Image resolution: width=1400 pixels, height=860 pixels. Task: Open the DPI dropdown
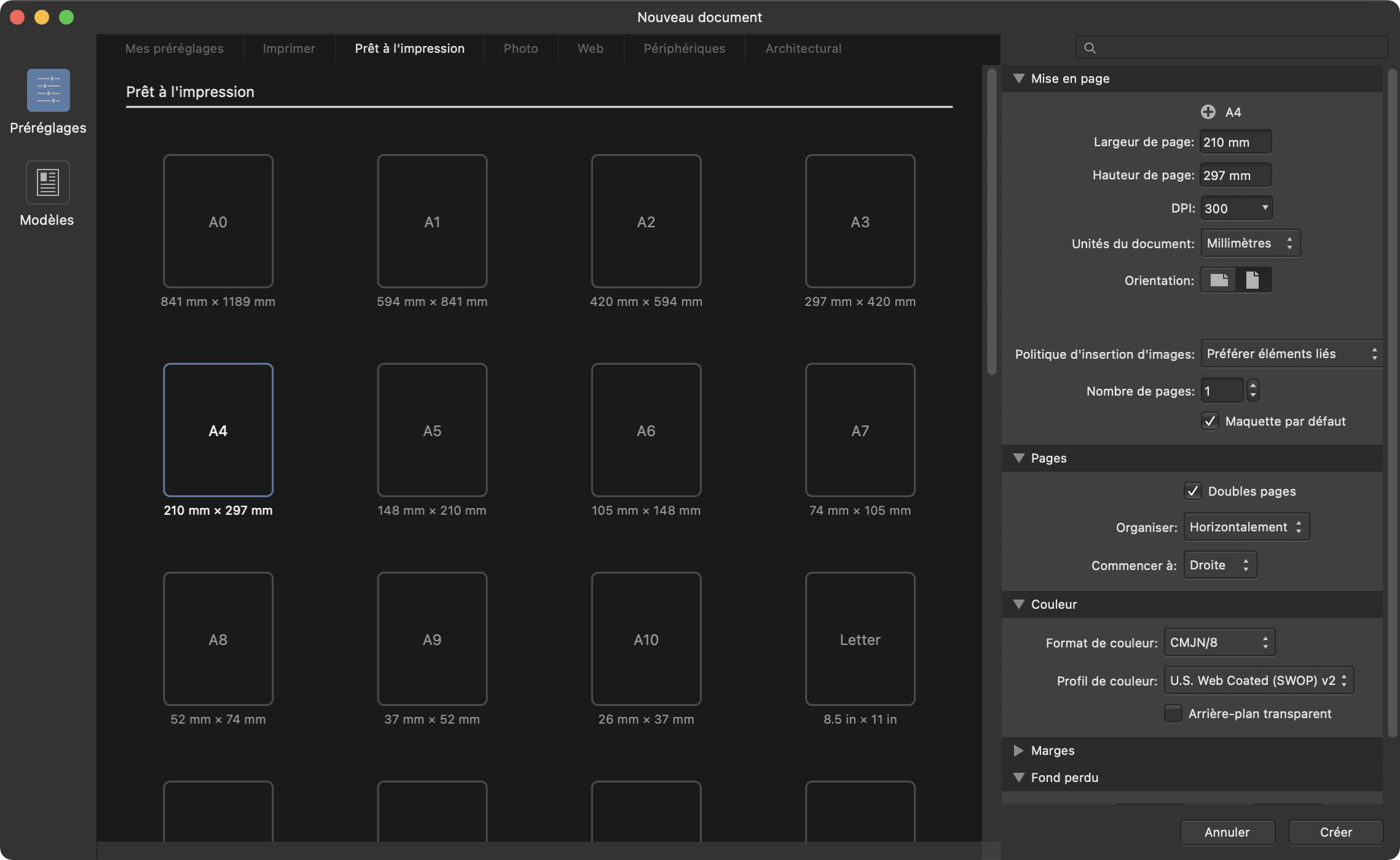tap(1237, 208)
